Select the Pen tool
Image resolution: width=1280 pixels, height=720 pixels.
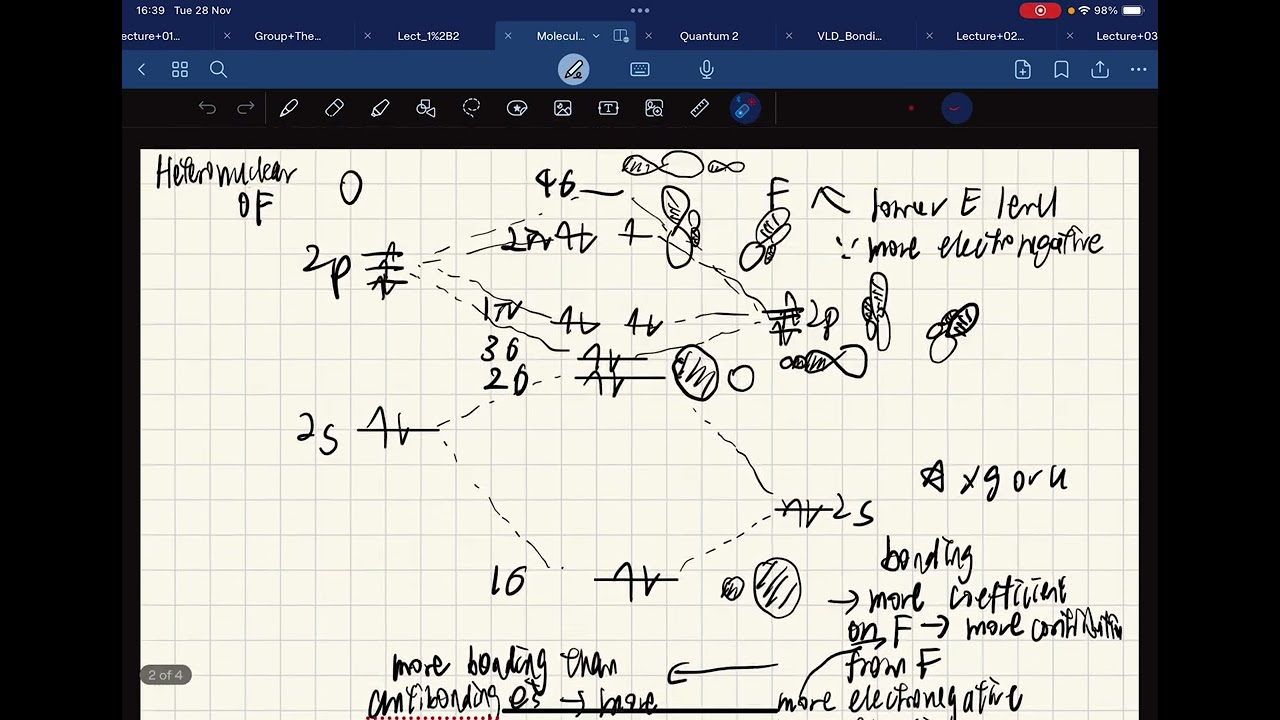point(289,108)
